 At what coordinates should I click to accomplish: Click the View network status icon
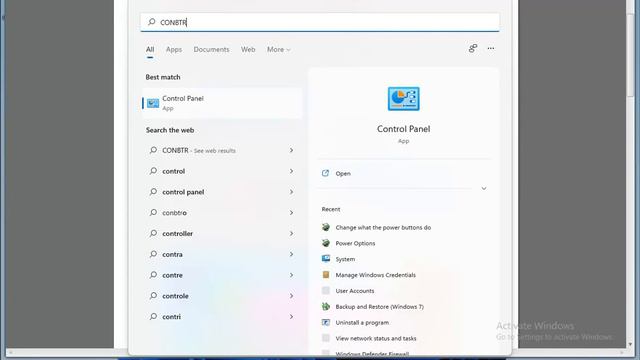326,338
